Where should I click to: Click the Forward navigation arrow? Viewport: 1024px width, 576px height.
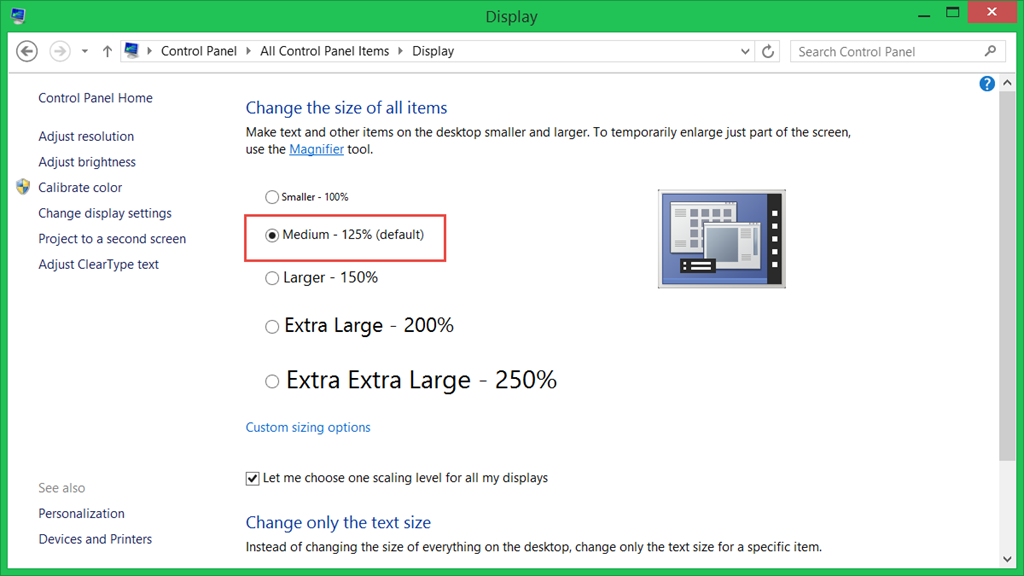[60, 51]
